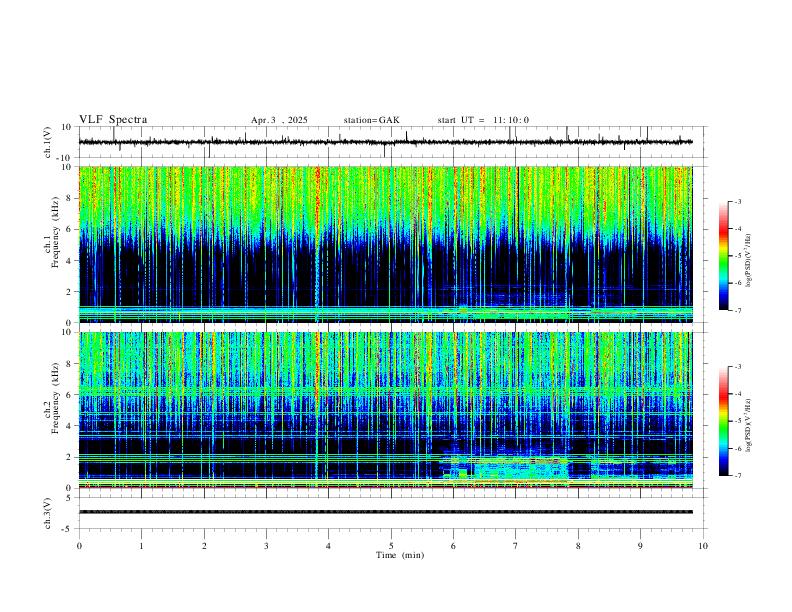Click time tick label "8" on the time axis
Image resolution: width=792 pixels, height=612 pixels.
578,546
